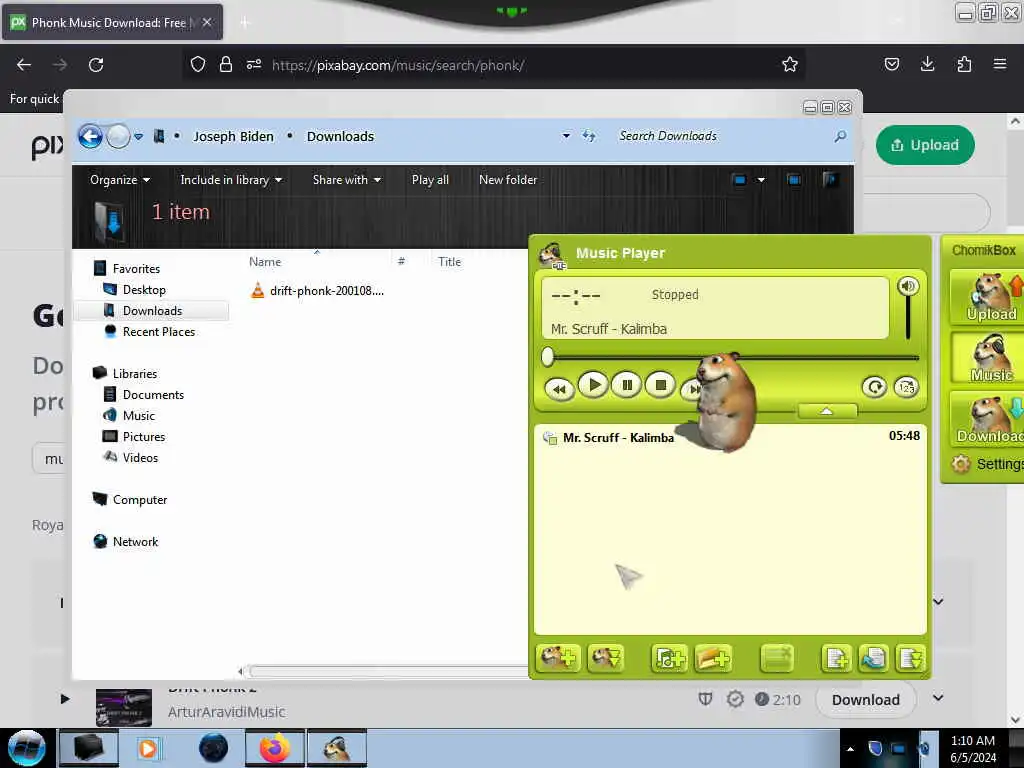Screen dimensions: 1024x768
Task: Click the track seek slider handle
Action: (x=548, y=356)
